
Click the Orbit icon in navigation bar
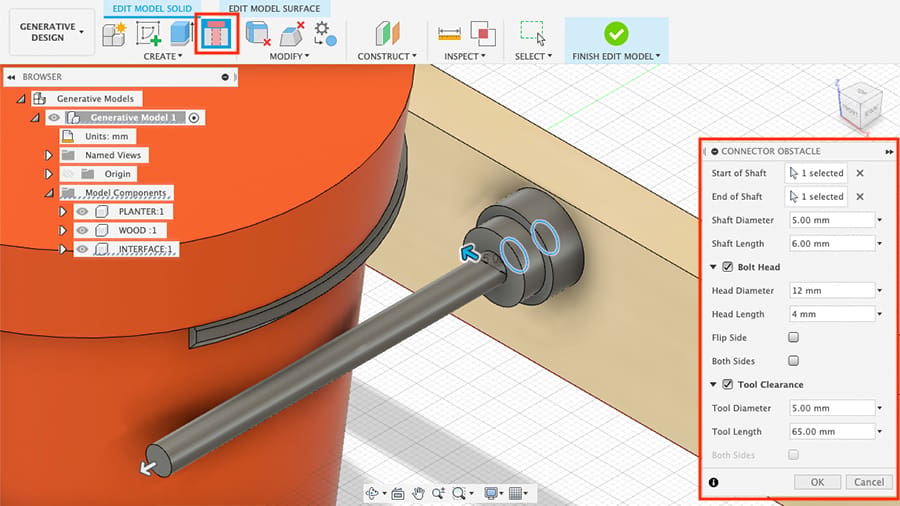[x=372, y=493]
